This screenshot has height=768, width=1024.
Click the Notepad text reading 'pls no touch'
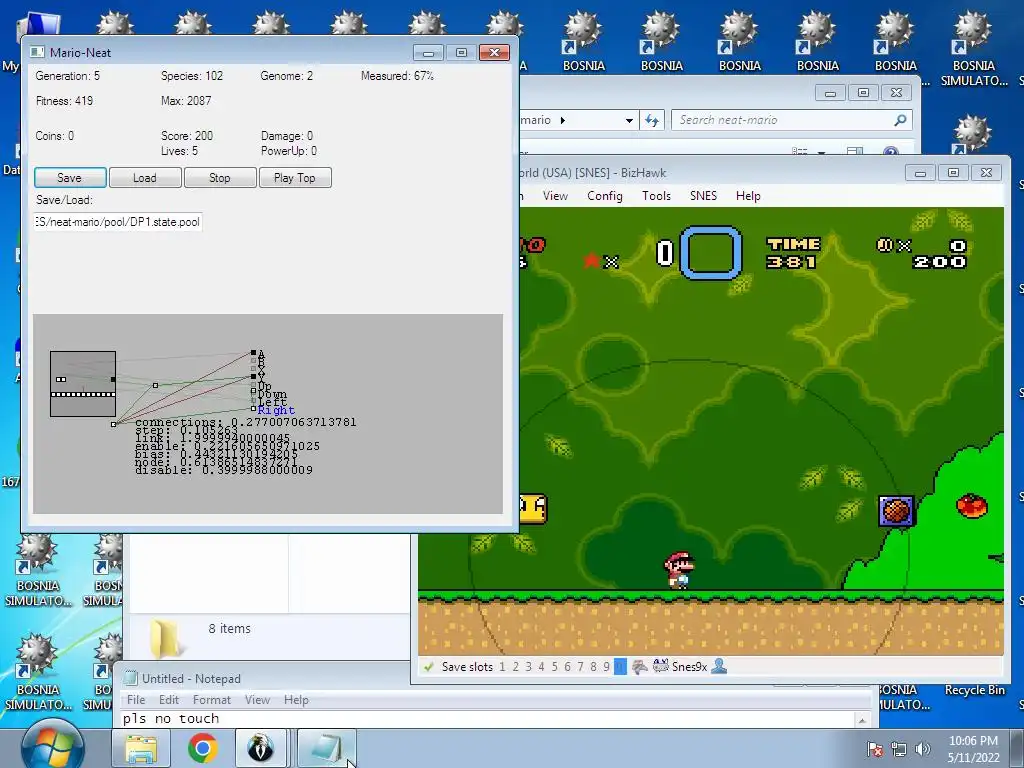[x=171, y=718]
